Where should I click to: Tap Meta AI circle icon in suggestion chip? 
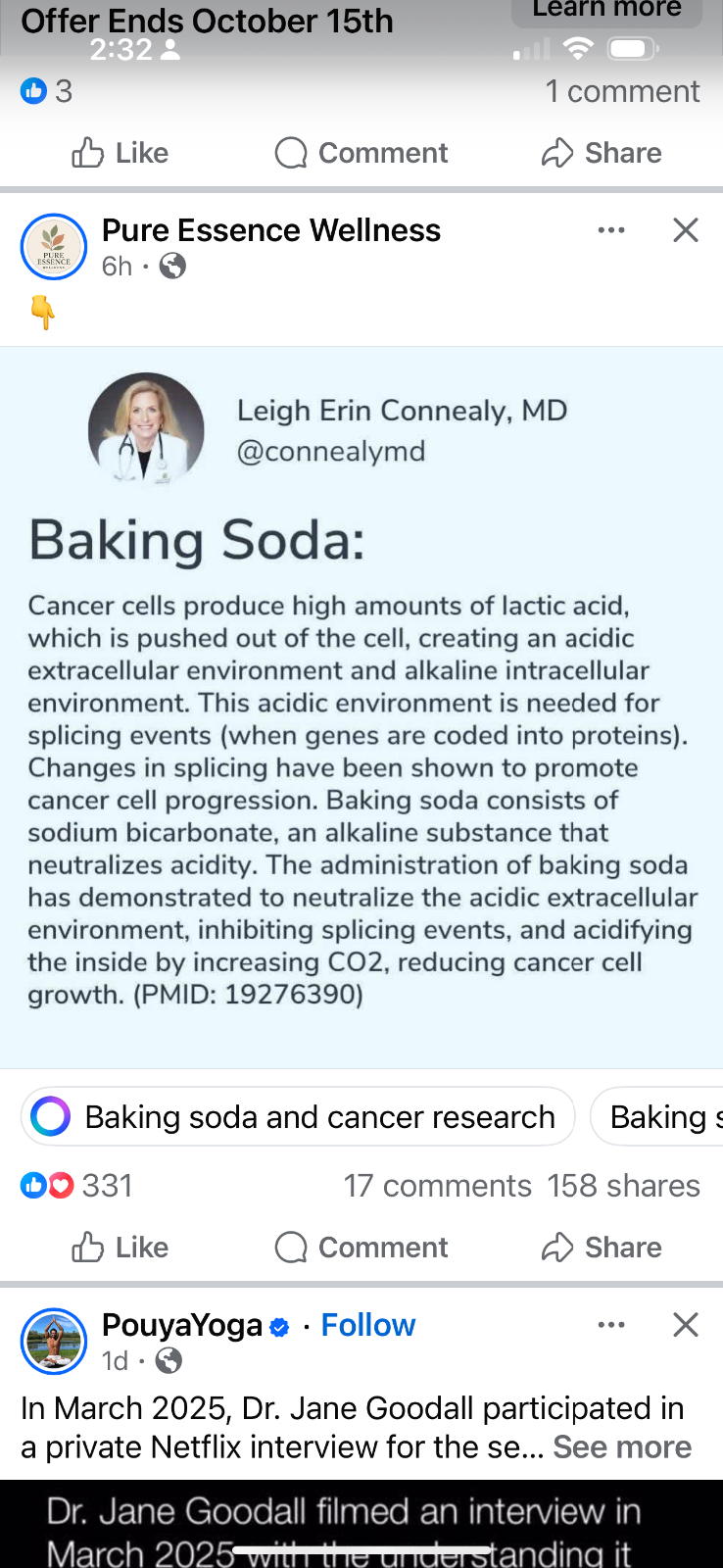click(51, 1116)
